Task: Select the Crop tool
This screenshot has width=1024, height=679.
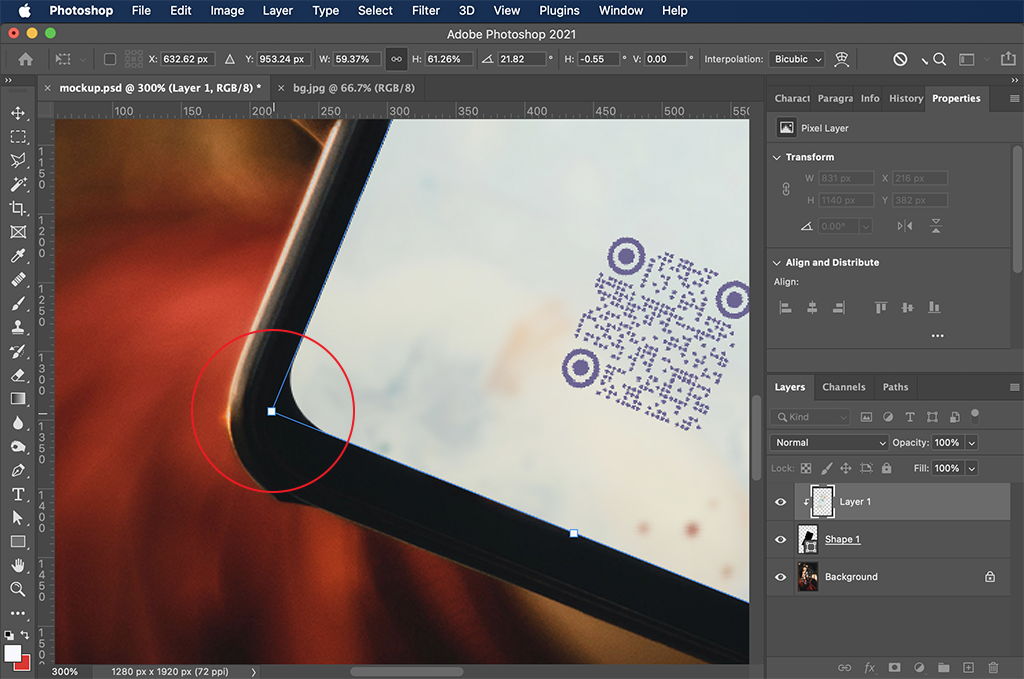Action: pos(18,208)
